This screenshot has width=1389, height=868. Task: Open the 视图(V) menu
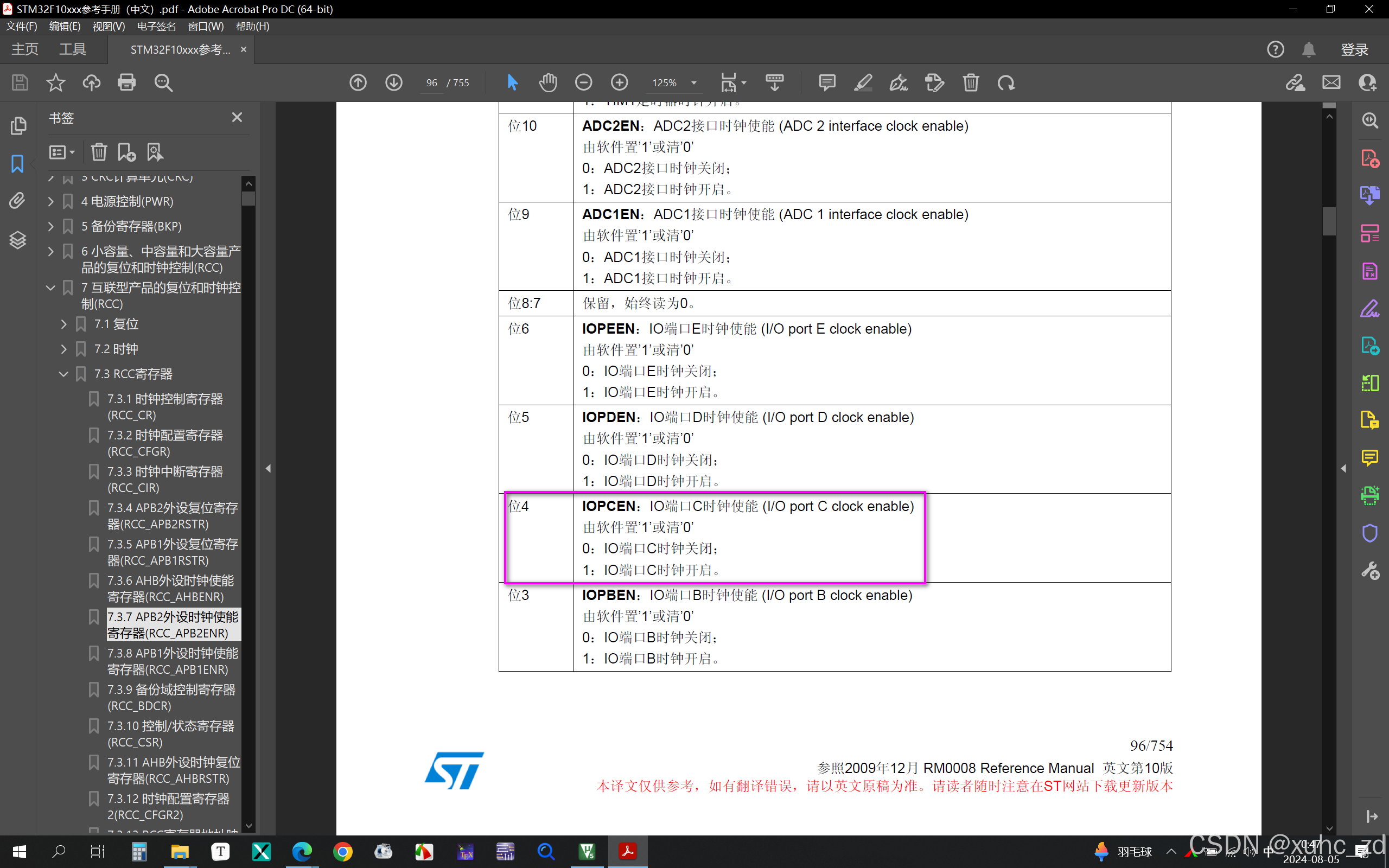point(109,27)
